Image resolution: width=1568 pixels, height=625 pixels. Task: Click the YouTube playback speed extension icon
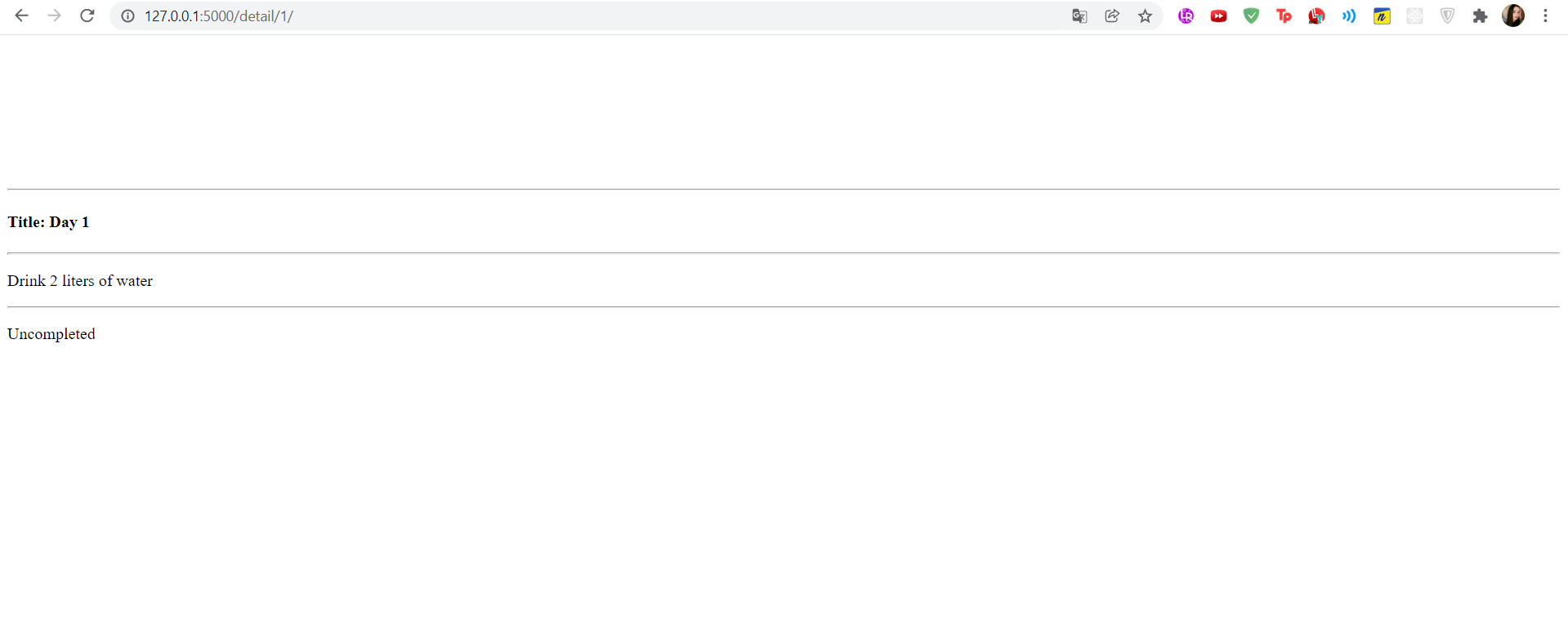coord(1218,16)
